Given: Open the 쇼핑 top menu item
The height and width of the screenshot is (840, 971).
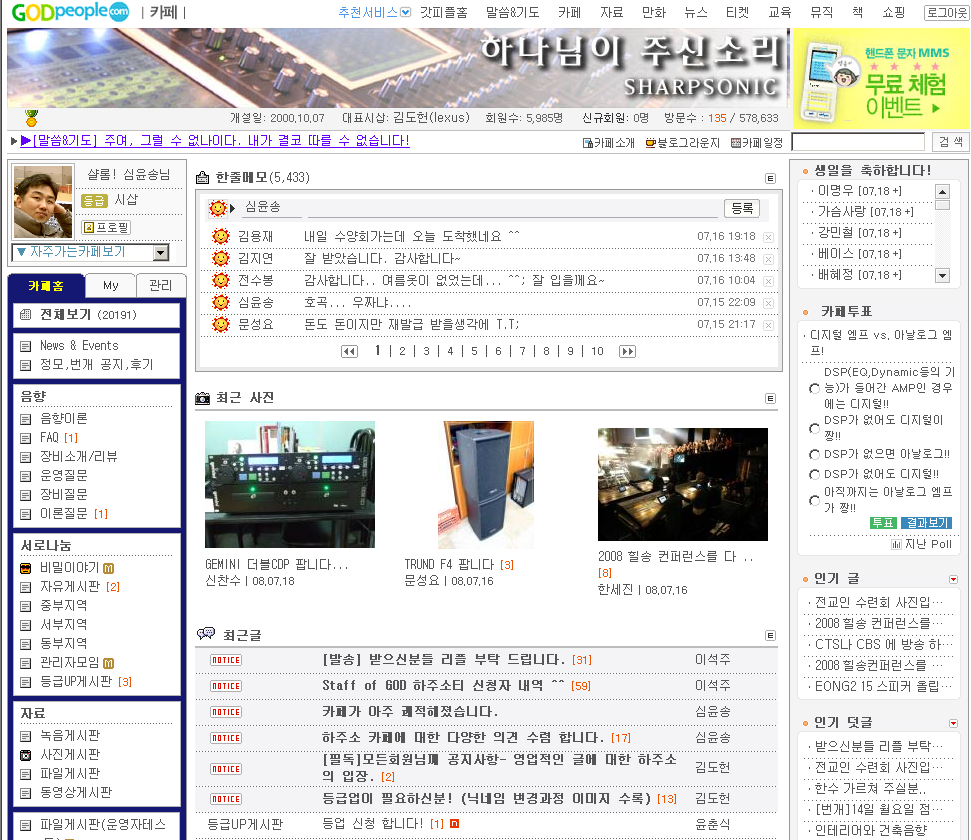Looking at the screenshot, I should point(894,12).
